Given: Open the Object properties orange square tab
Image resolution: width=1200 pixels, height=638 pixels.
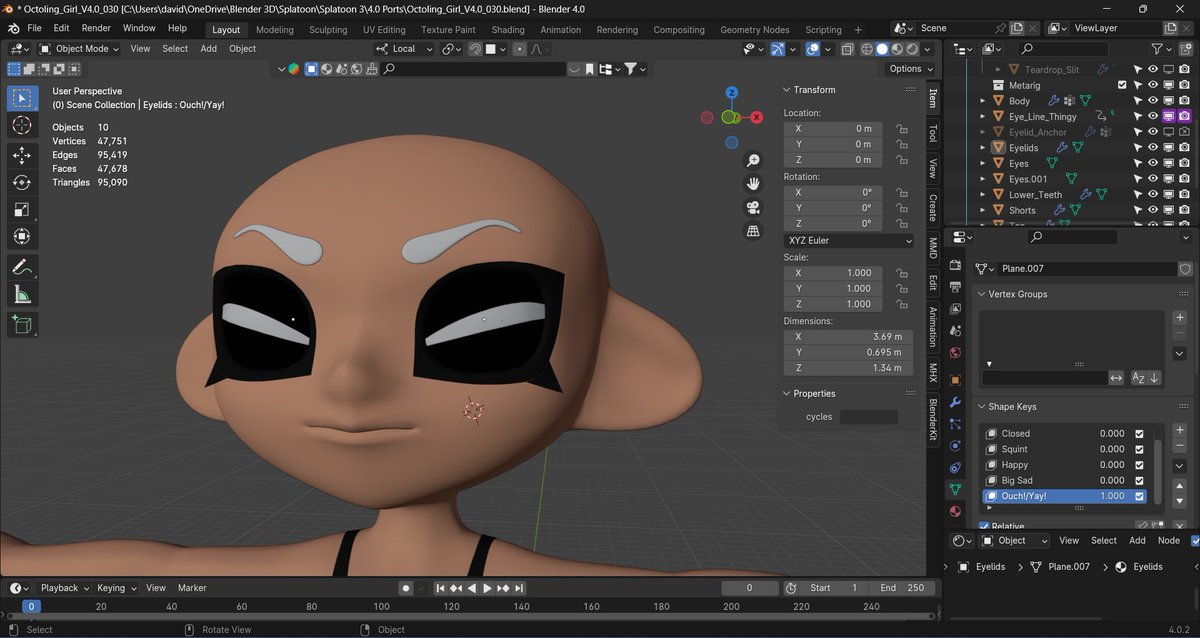Looking at the screenshot, I should pos(955,380).
